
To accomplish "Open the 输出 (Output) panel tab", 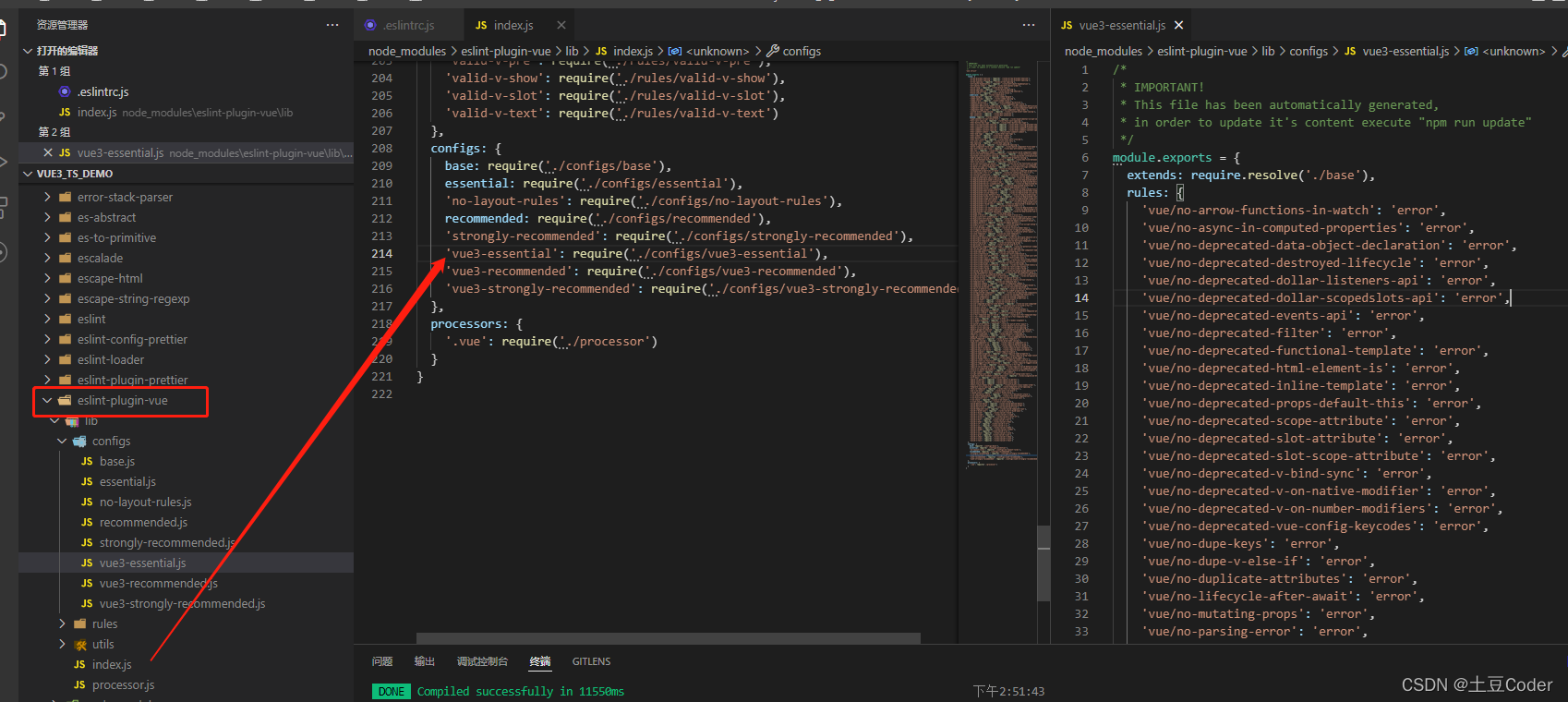I will [x=425, y=661].
